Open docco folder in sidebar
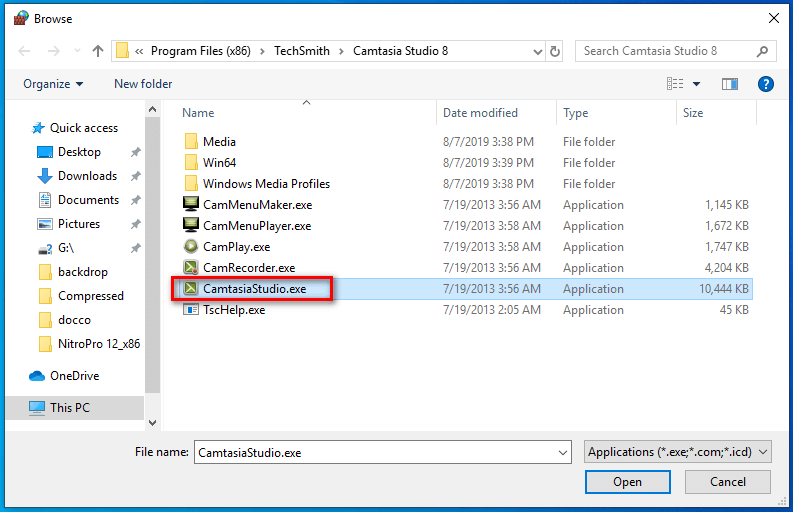793x512 pixels. (x=74, y=320)
